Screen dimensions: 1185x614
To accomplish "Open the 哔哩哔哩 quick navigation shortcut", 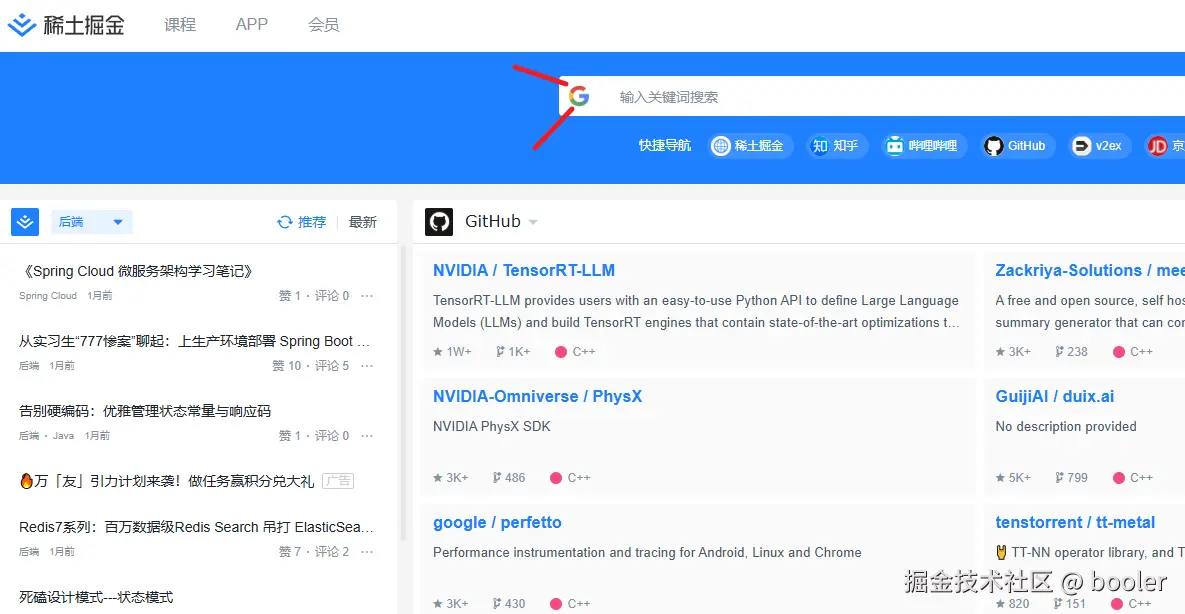I will pyautogui.click(x=923, y=146).
